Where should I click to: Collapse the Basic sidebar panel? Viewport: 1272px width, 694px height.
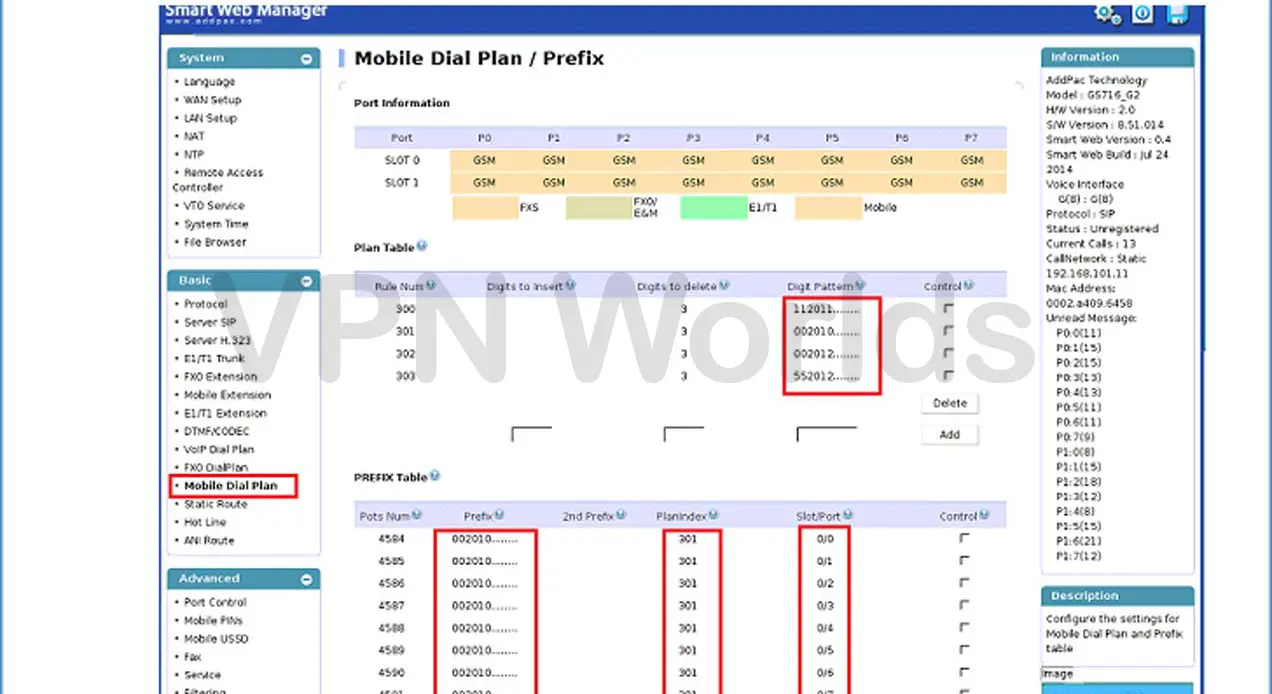306,281
